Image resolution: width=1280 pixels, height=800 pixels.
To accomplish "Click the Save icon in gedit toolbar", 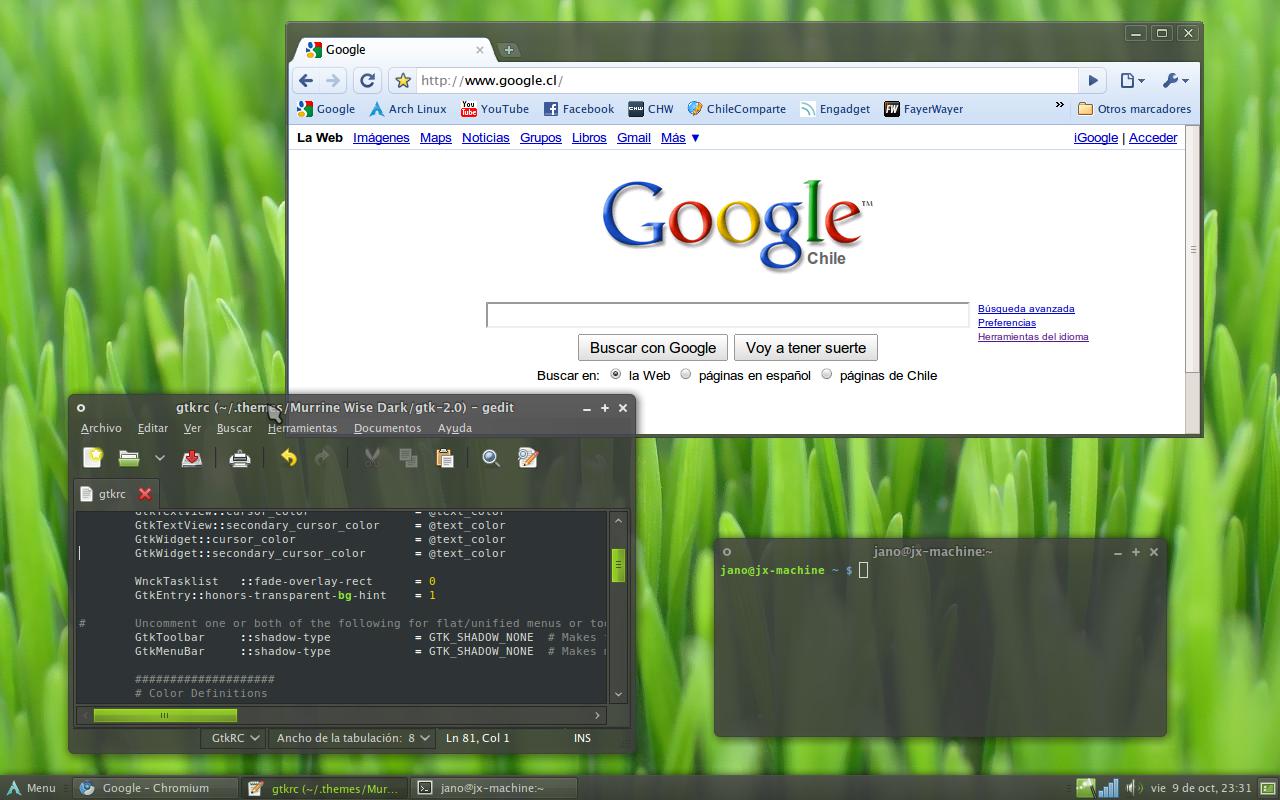I will (x=192, y=457).
